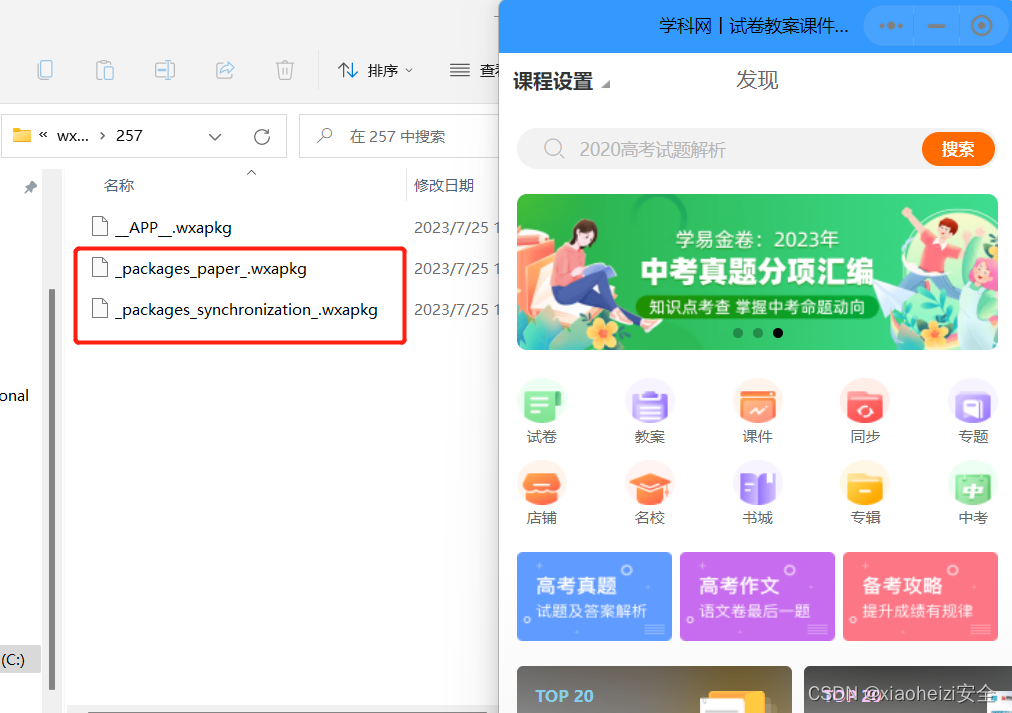Sort by 名称 column header

click(x=119, y=186)
